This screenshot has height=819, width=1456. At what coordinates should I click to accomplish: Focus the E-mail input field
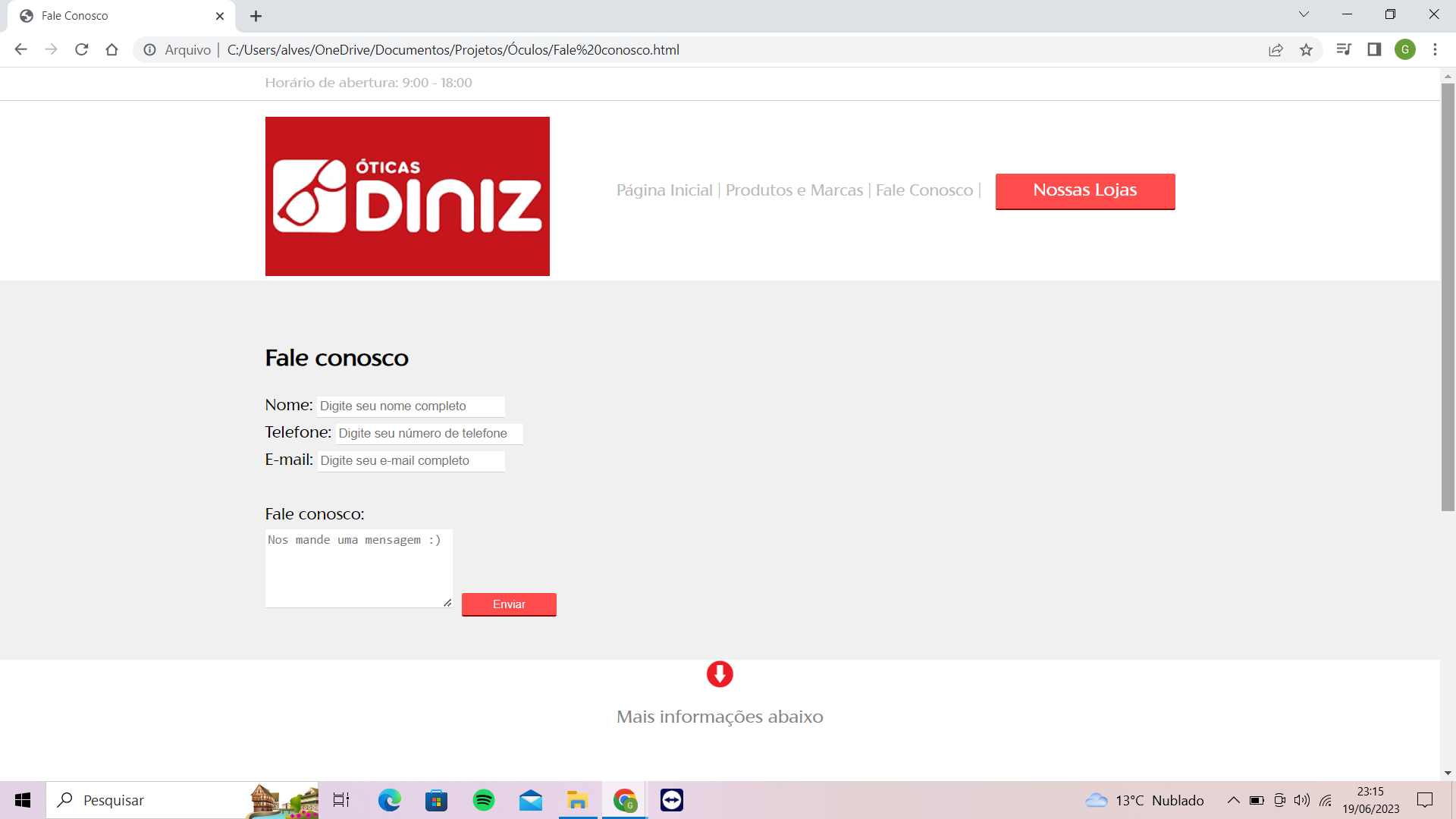[x=411, y=461]
